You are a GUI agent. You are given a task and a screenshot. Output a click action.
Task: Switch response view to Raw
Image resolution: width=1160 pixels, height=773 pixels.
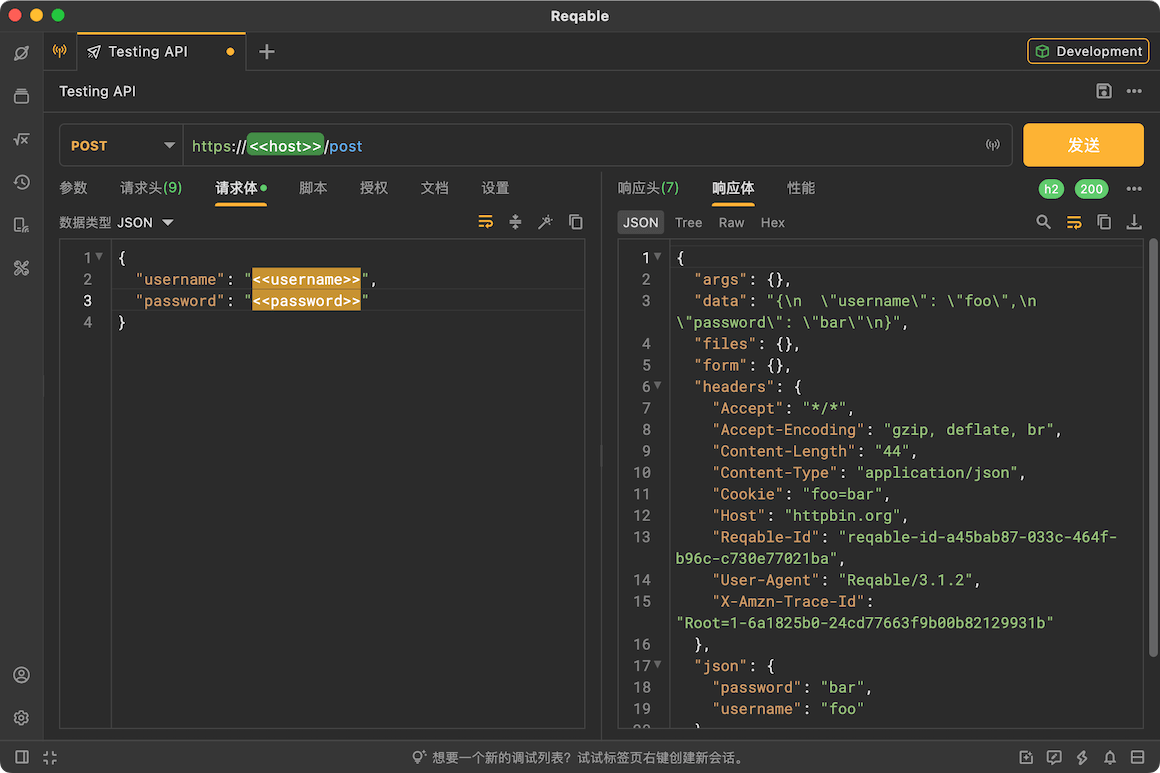pyautogui.click(x=731, y=223)
